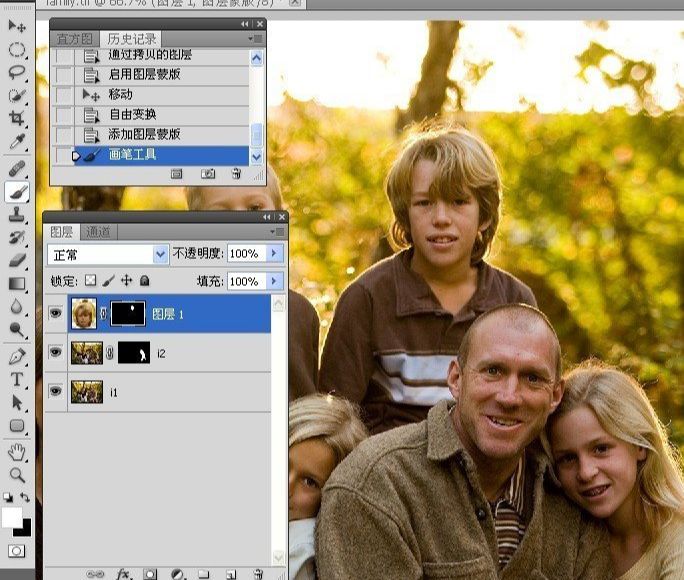
Task: Select the Path Selection tool
Action: (17, 402)
